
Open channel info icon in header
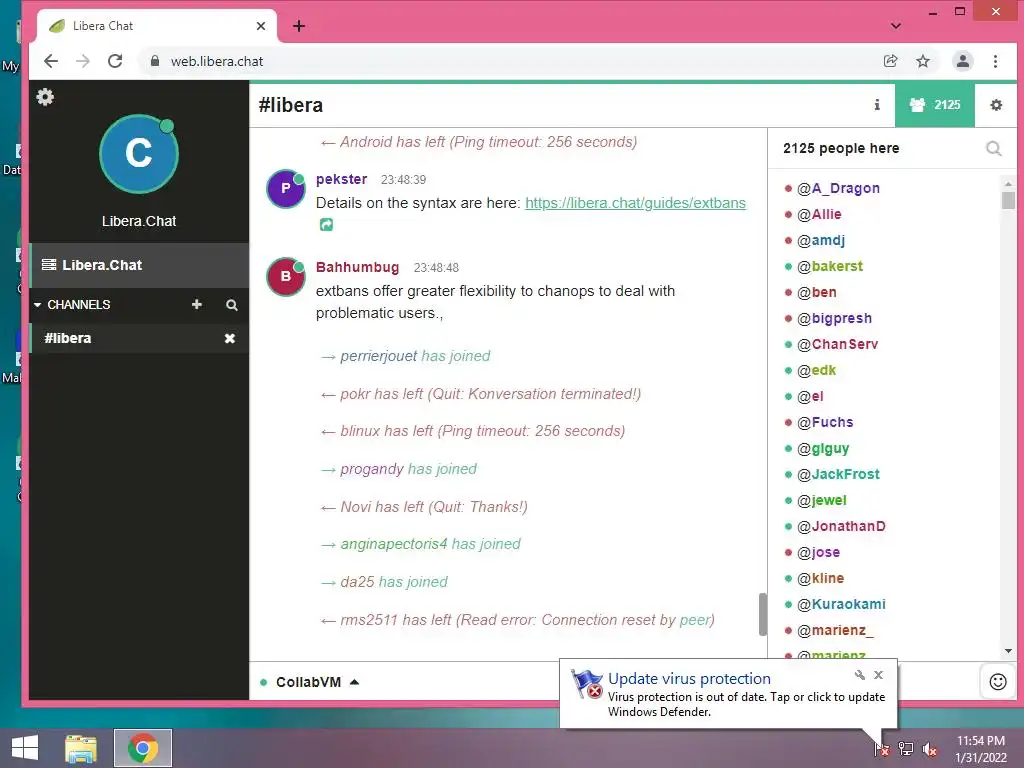point(877,104)
